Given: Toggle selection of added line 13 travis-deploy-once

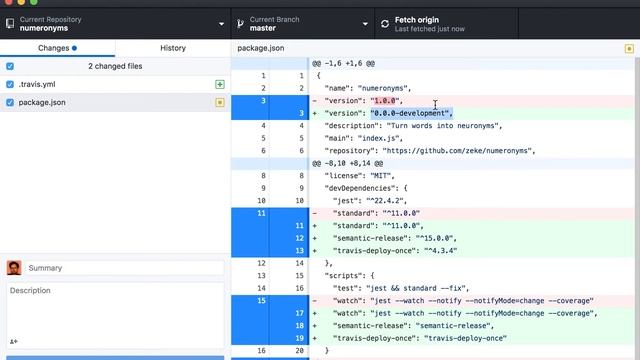Looking at the screenshot, I should click(270, 251).
